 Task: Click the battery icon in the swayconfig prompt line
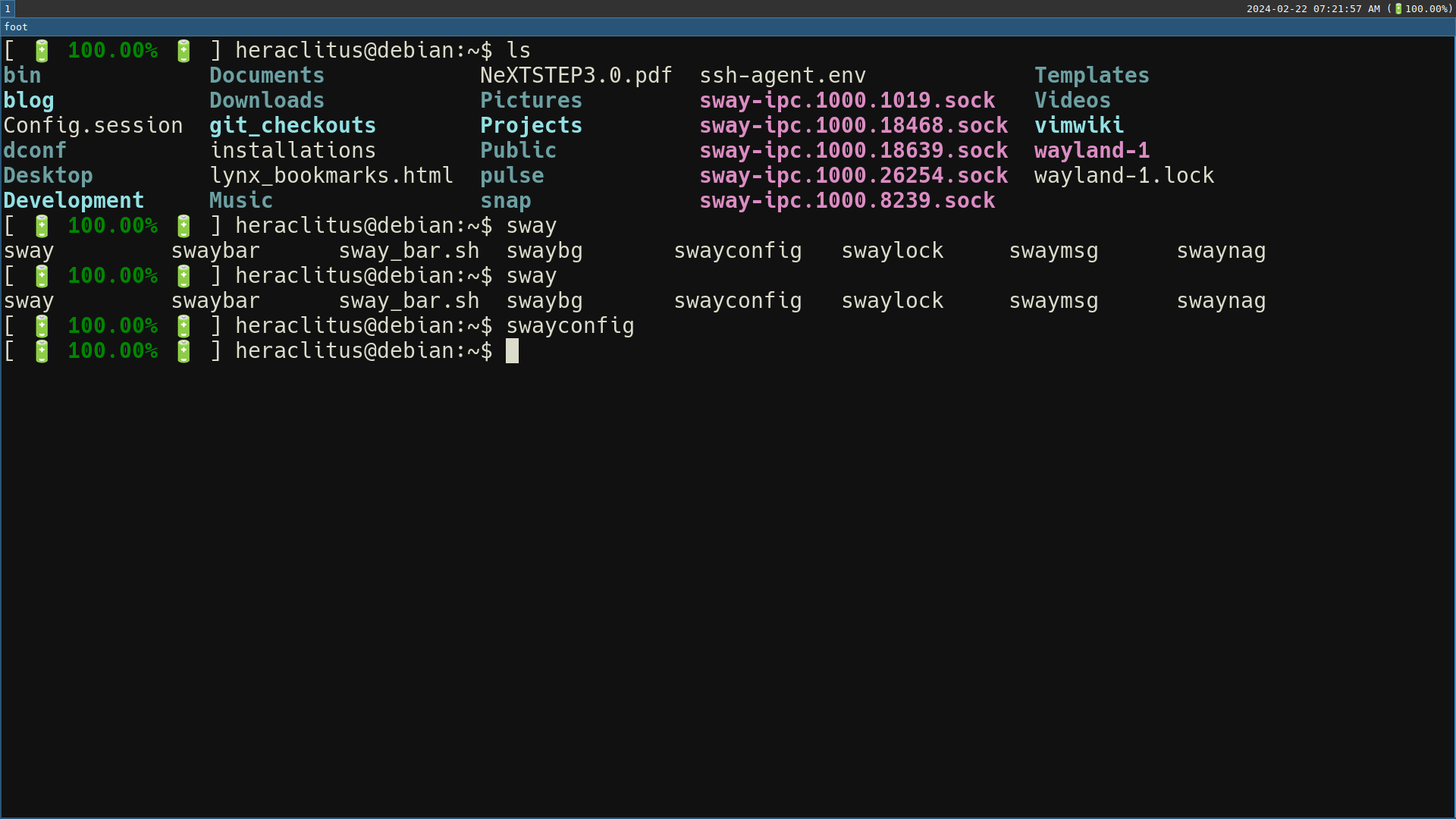(x=41, y=325)
